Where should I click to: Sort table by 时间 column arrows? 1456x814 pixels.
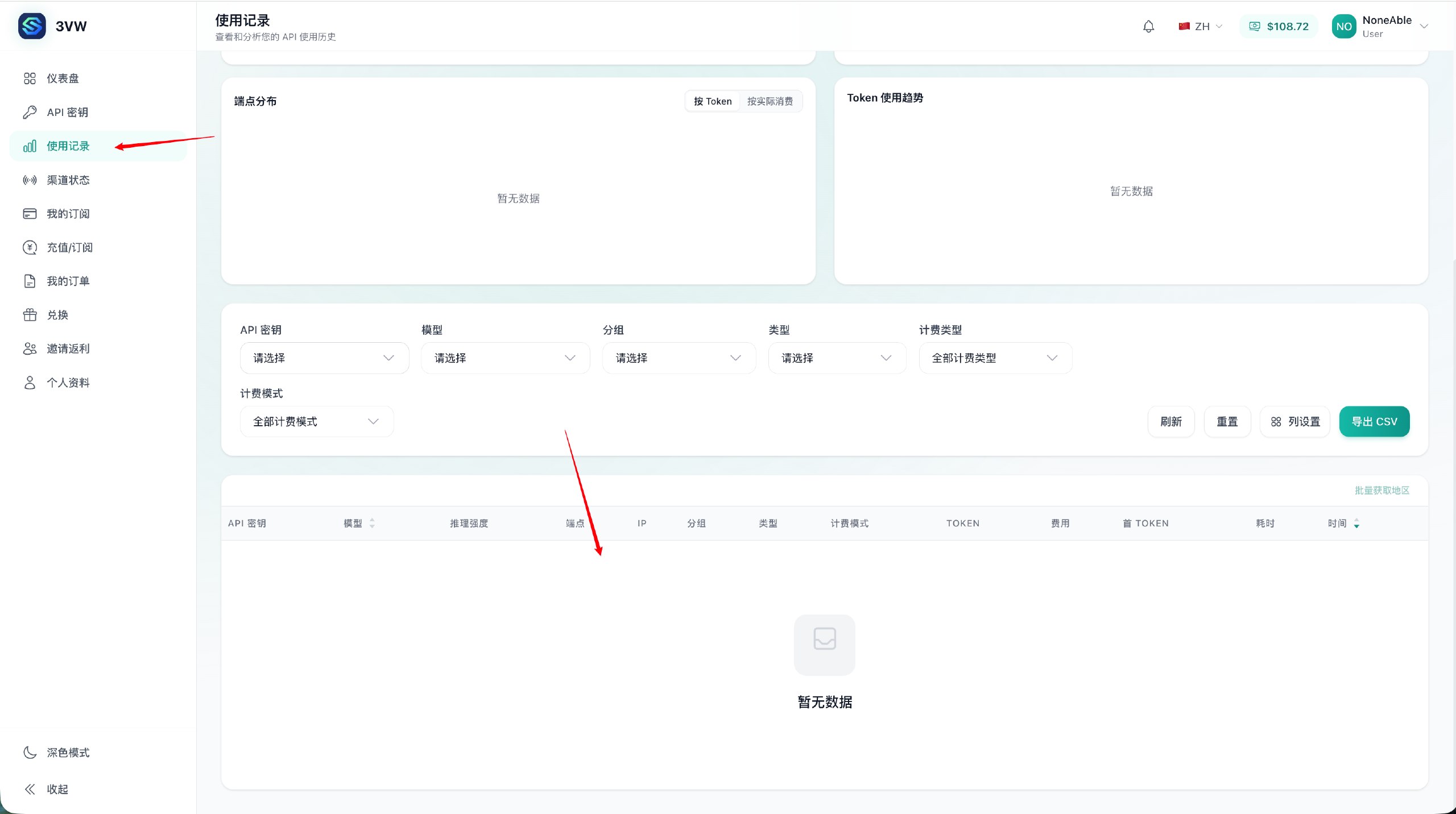[1356, 523]
